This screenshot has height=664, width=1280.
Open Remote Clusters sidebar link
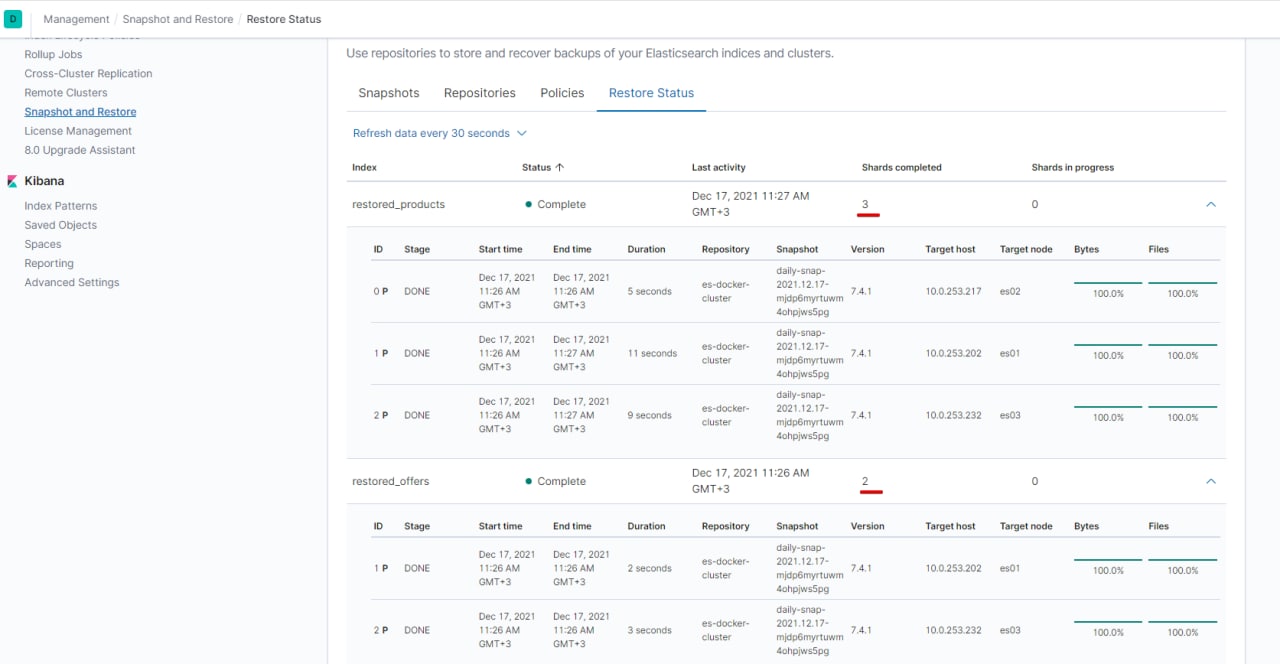pos(65,92)
